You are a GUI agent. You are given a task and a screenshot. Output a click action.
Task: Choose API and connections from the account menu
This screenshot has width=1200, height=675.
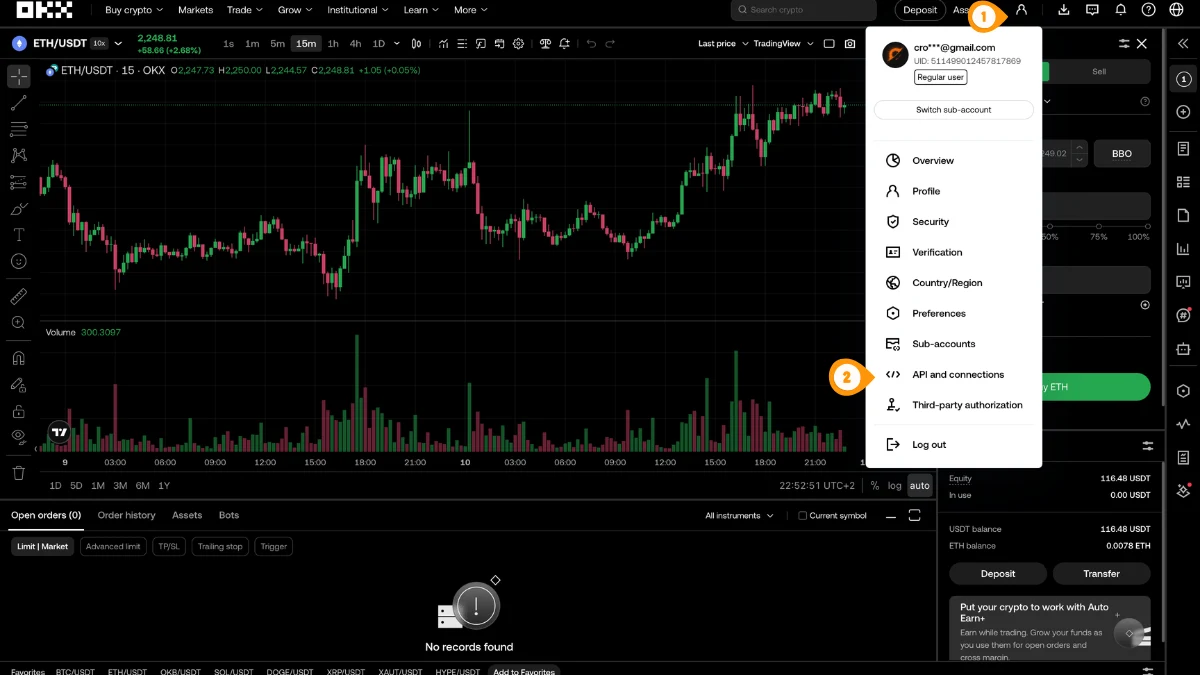(958, 375)
